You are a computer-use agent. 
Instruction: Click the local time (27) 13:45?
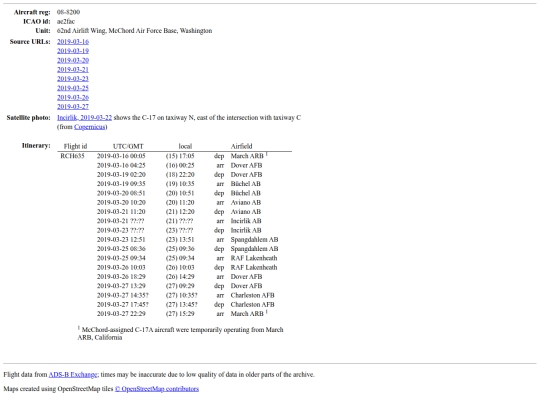click(181, 305)
